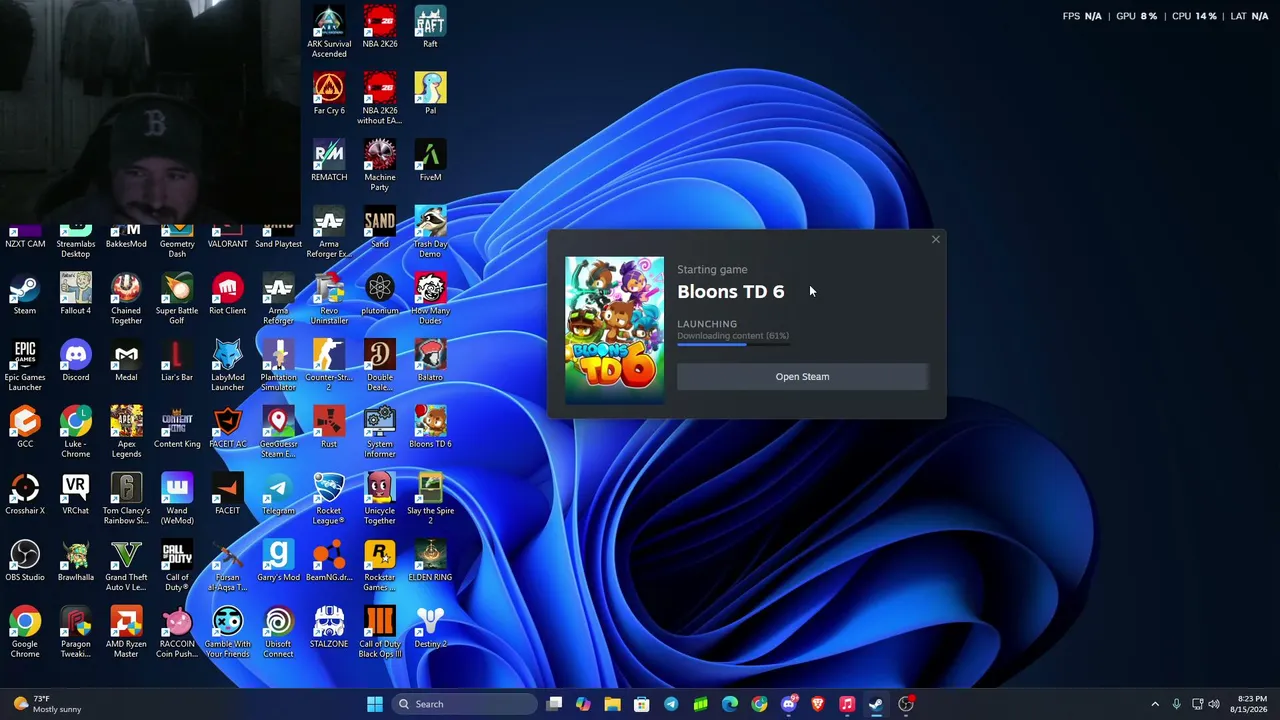Select the Content King desktop icon
This screenshot has width=1280, height=720.
tap(177, 429)
